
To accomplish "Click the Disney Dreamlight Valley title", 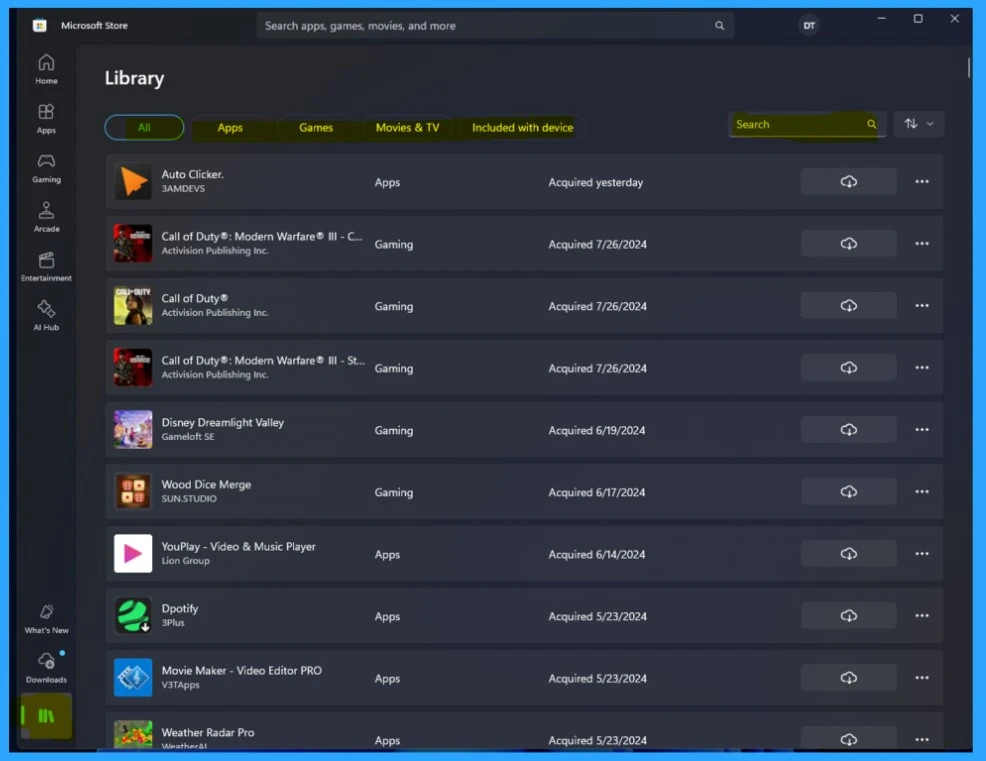I will (223, 423).
